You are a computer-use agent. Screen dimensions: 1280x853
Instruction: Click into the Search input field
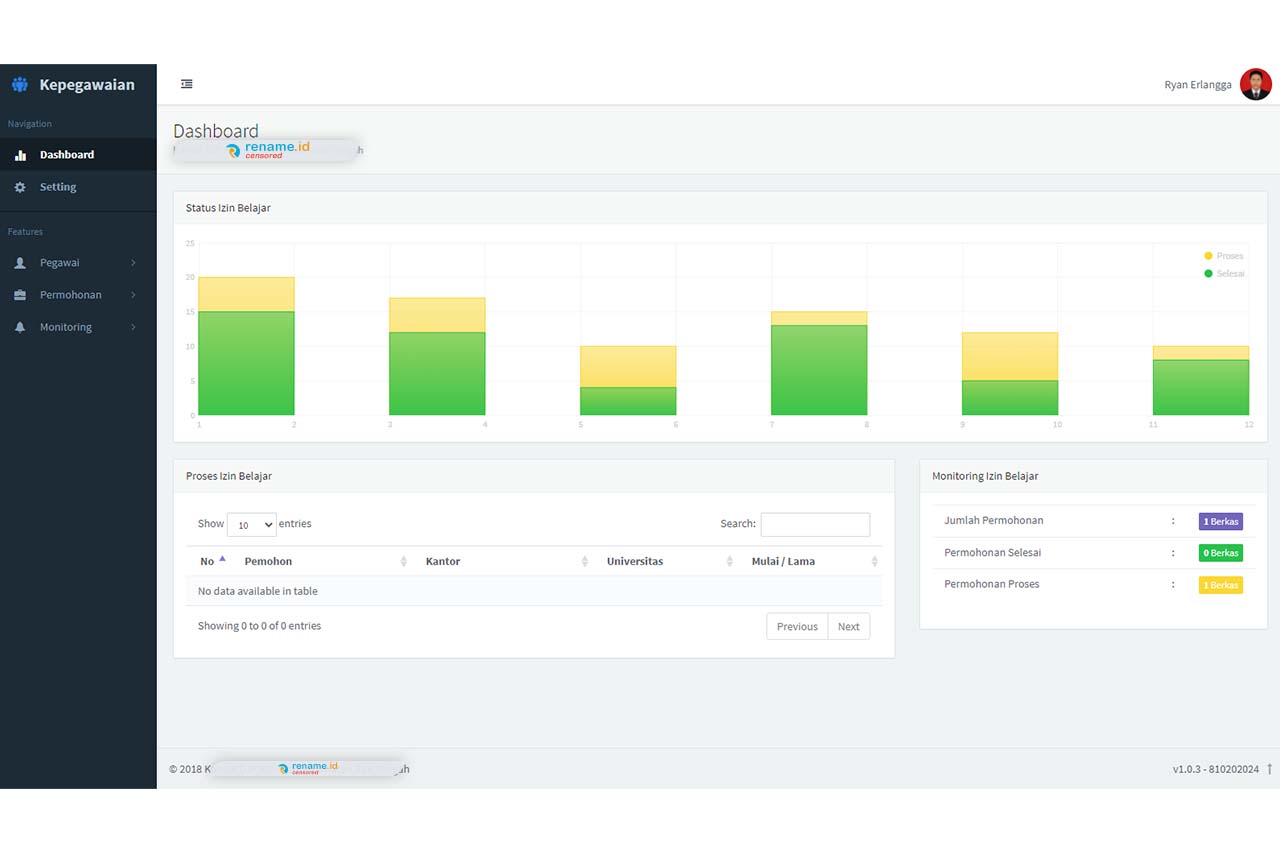point(815,524)
